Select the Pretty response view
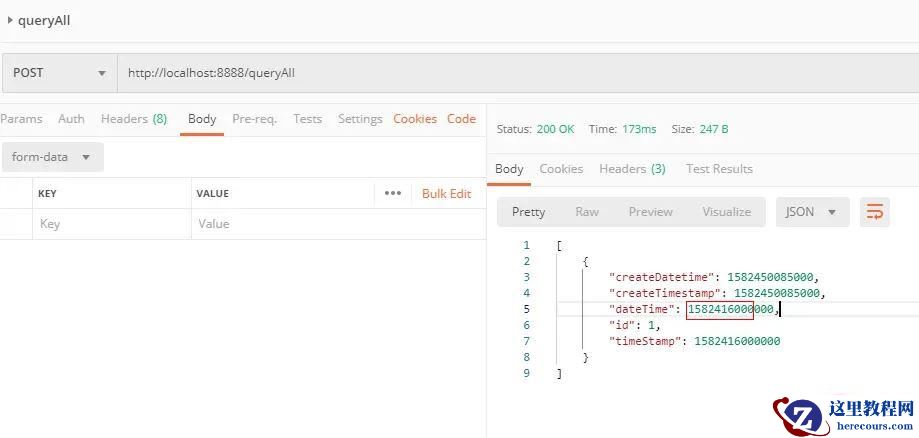919x438 pixels. coord(528,211)
